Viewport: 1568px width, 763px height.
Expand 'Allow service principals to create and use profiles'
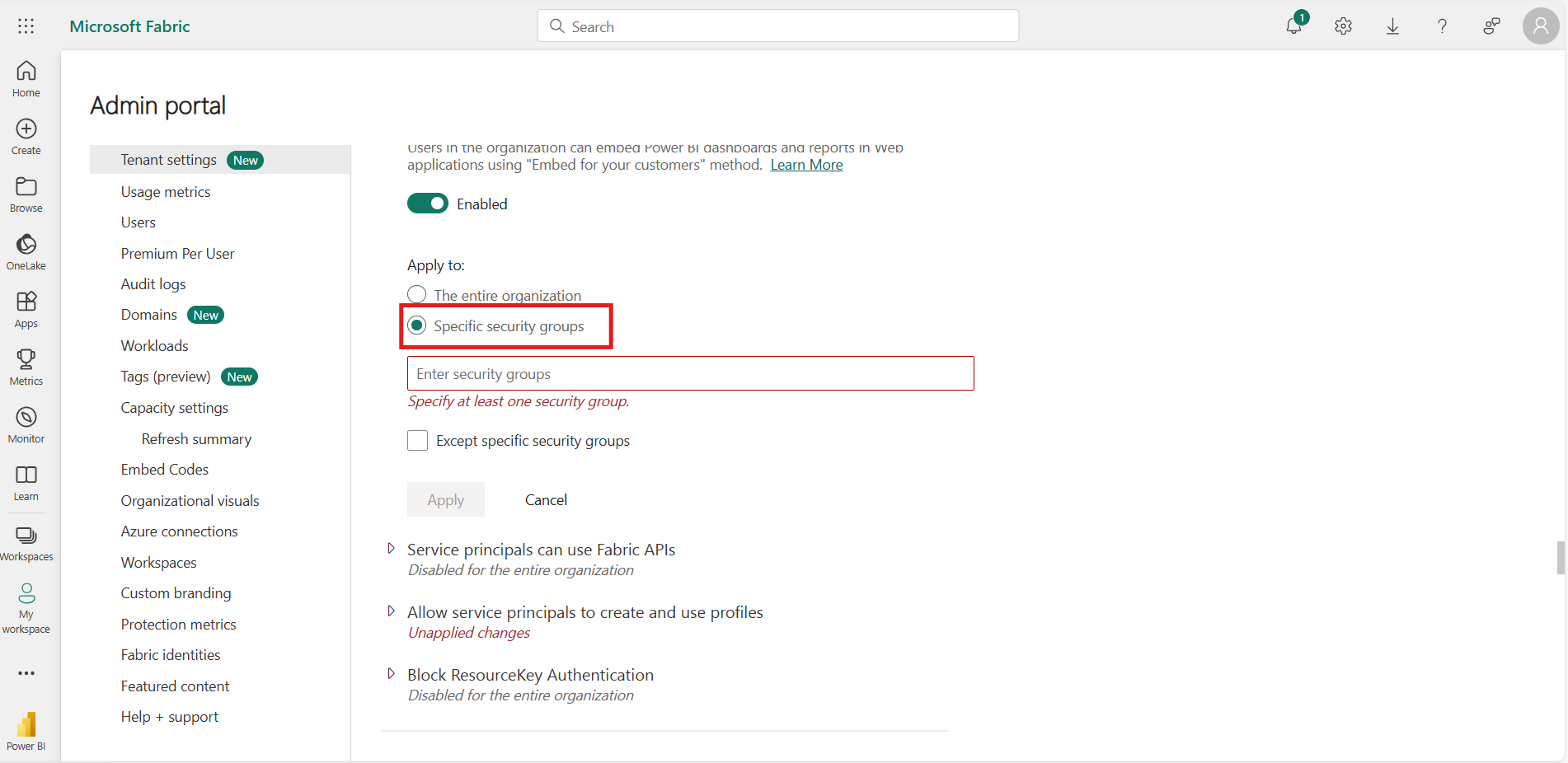click(x=391, y=611)
